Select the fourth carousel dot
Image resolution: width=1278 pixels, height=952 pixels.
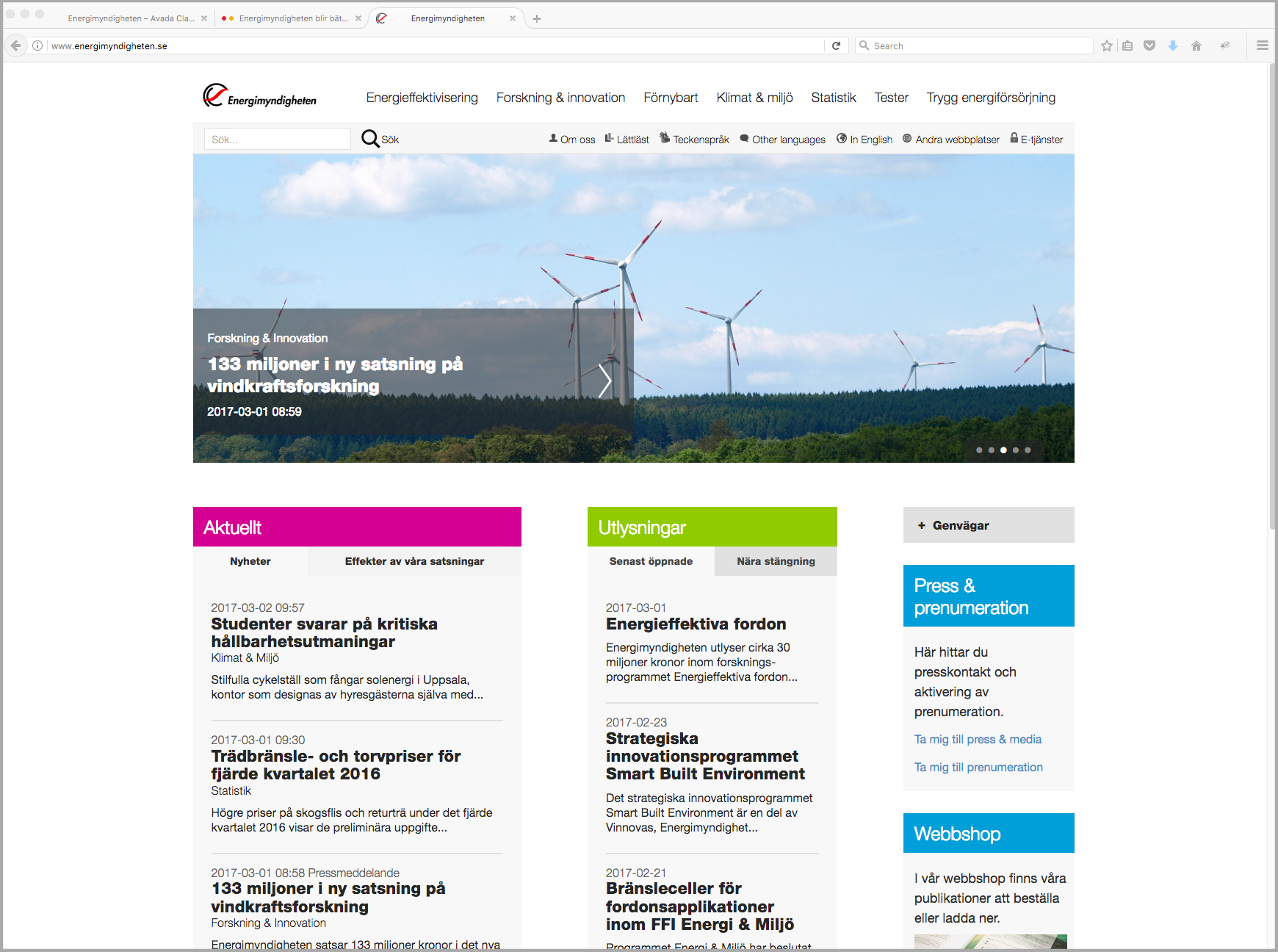[x=1016, y=450]
